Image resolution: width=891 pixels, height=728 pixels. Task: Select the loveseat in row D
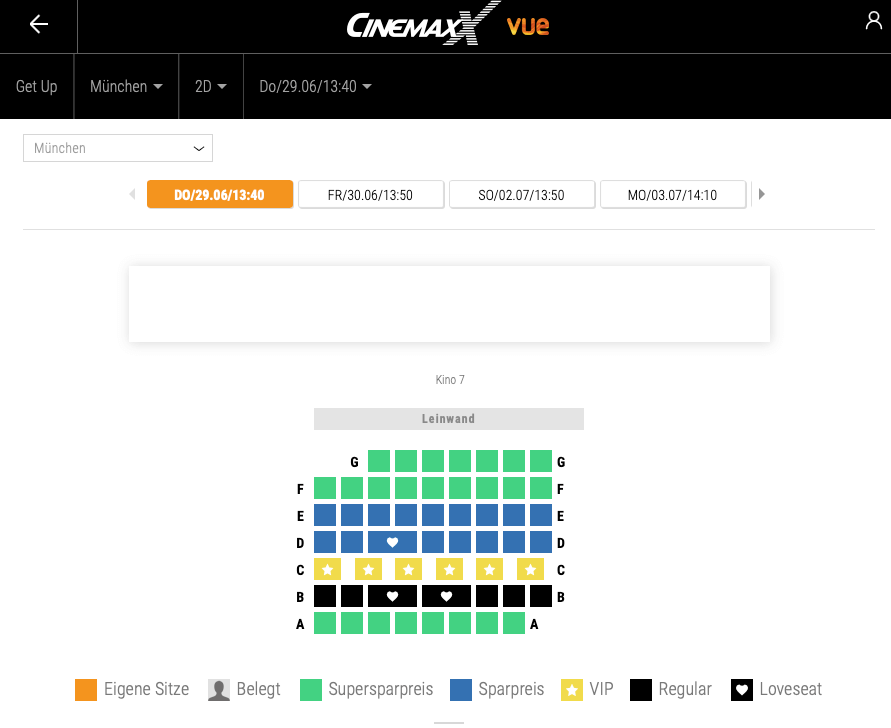point(392,542)
